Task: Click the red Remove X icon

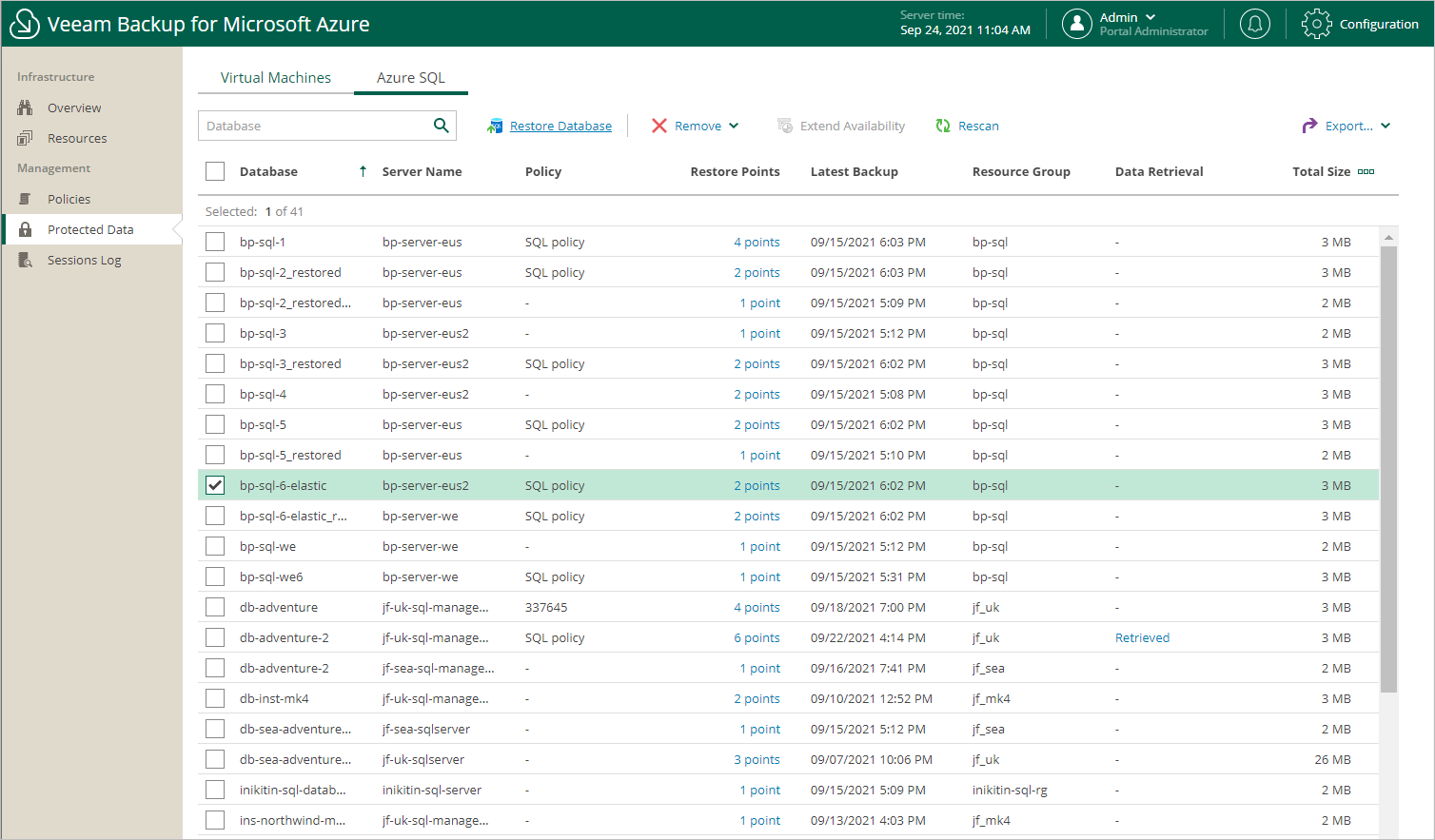Action: pyautogui.click(x=659, y=126)
